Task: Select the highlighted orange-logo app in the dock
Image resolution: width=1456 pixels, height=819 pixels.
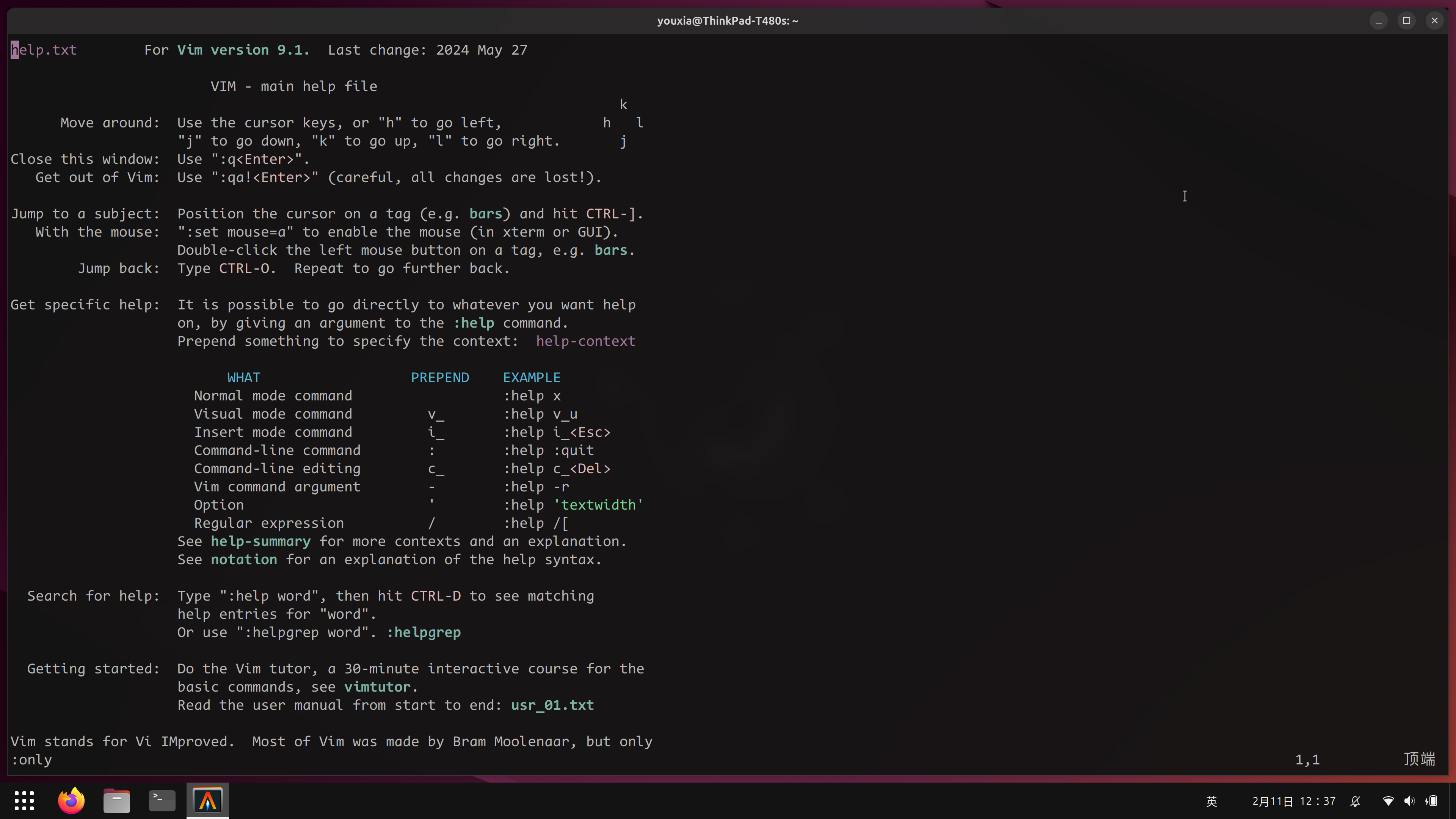Action: pyautogui.click(x=207, y=800)
